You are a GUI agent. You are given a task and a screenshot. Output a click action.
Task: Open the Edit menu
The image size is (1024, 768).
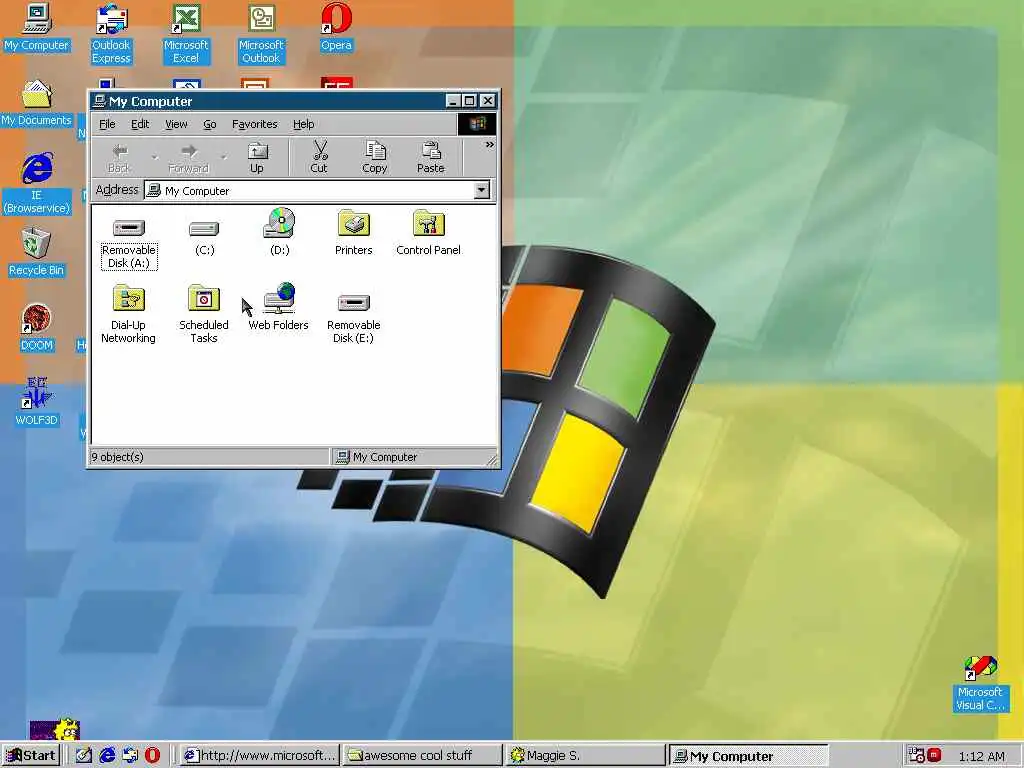(140, 124)
